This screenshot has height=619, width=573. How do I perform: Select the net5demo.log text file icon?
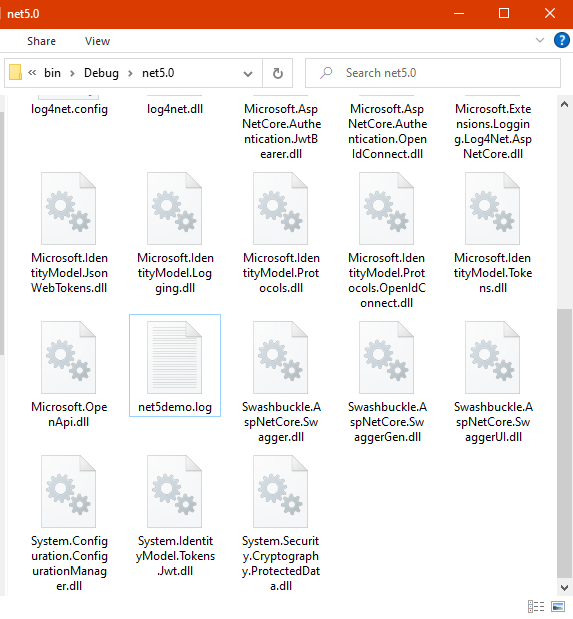tap(175, 357)
